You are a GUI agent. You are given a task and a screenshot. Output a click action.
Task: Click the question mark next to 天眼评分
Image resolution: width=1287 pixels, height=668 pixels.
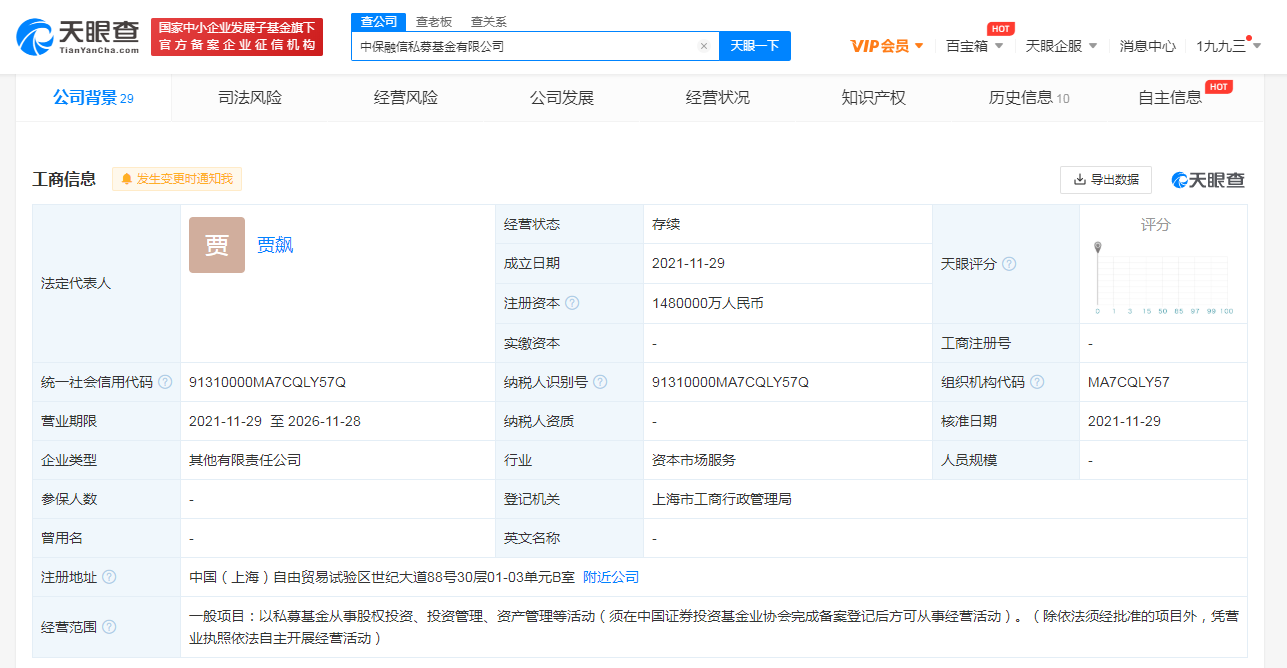[1008, 263]
